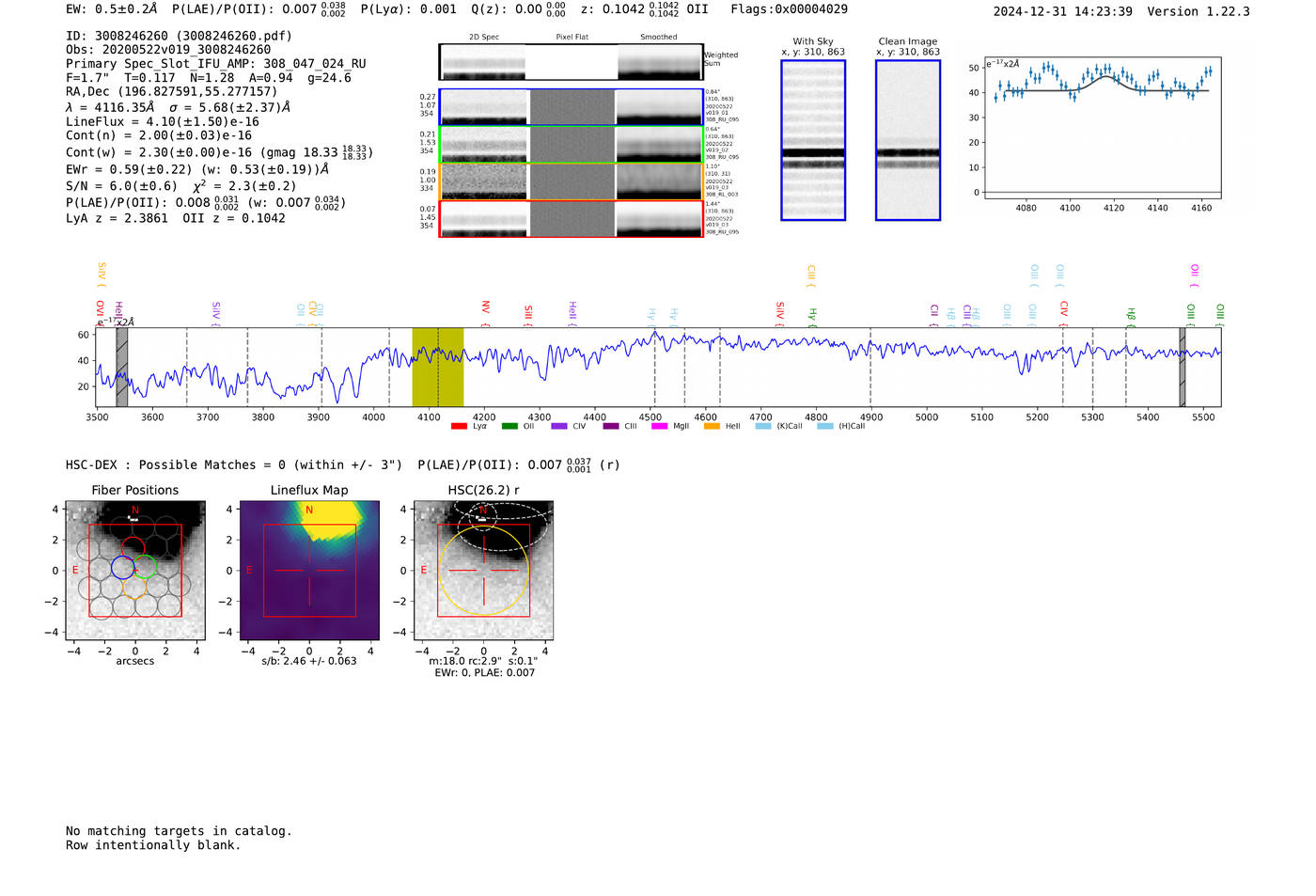This screenshot has width=1316, height=896.
Task: Select the orange-bordered 2D Spec fiber cutout
Action: point(485,181)
